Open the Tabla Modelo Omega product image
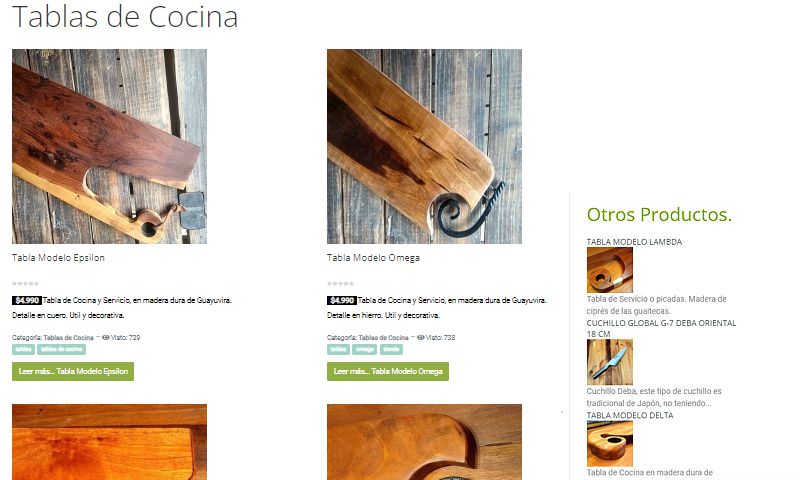 424,146
